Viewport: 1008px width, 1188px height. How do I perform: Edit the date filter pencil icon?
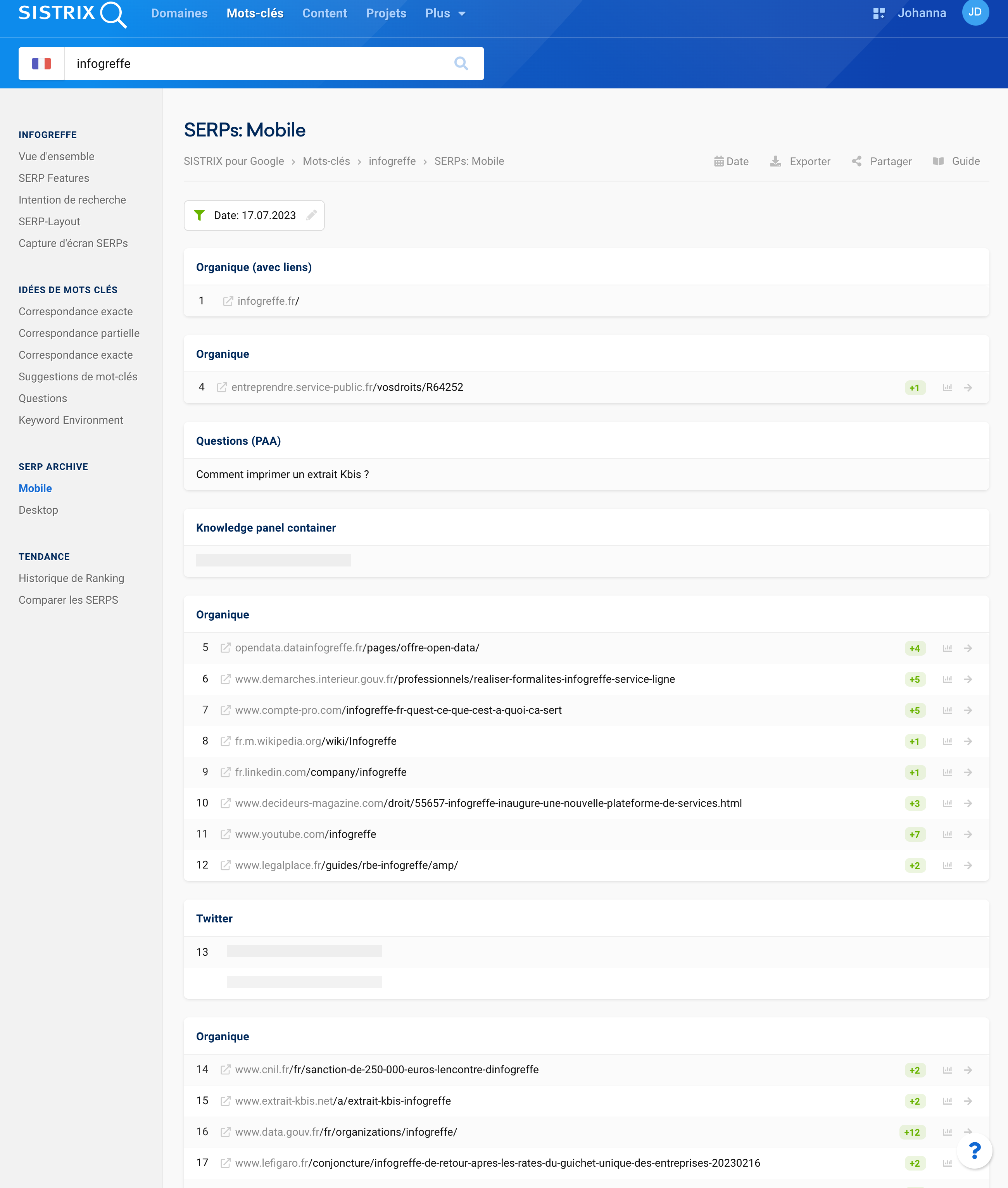click(311, 216)
